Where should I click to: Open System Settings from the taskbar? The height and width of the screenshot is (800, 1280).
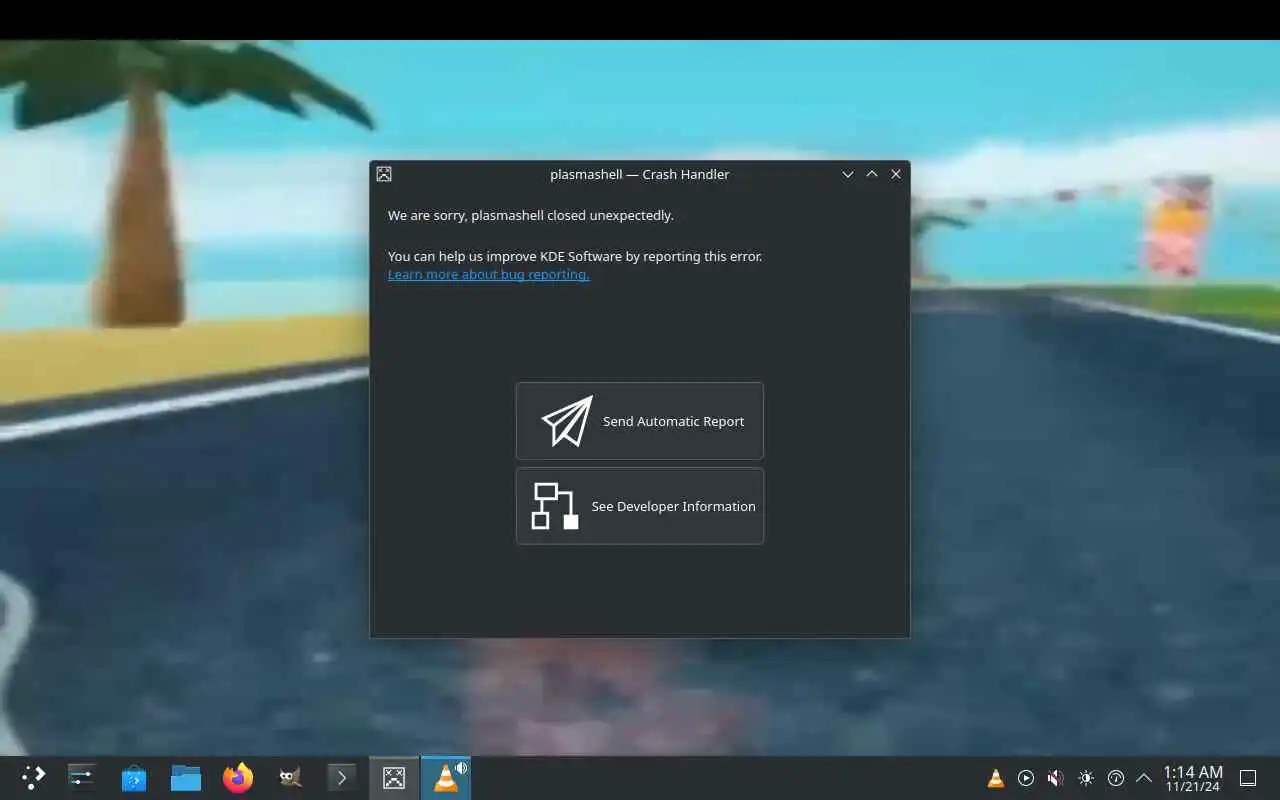tap(81, 777)
